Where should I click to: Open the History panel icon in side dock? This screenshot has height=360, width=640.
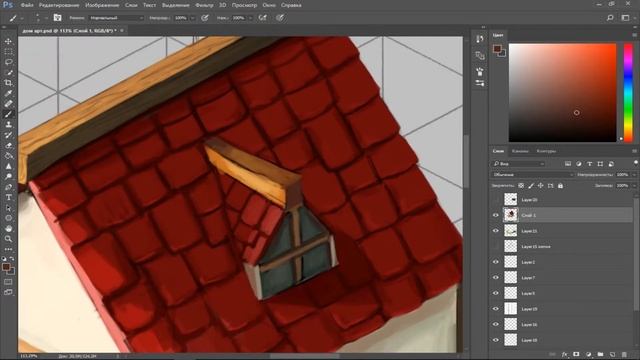(480, 39)
